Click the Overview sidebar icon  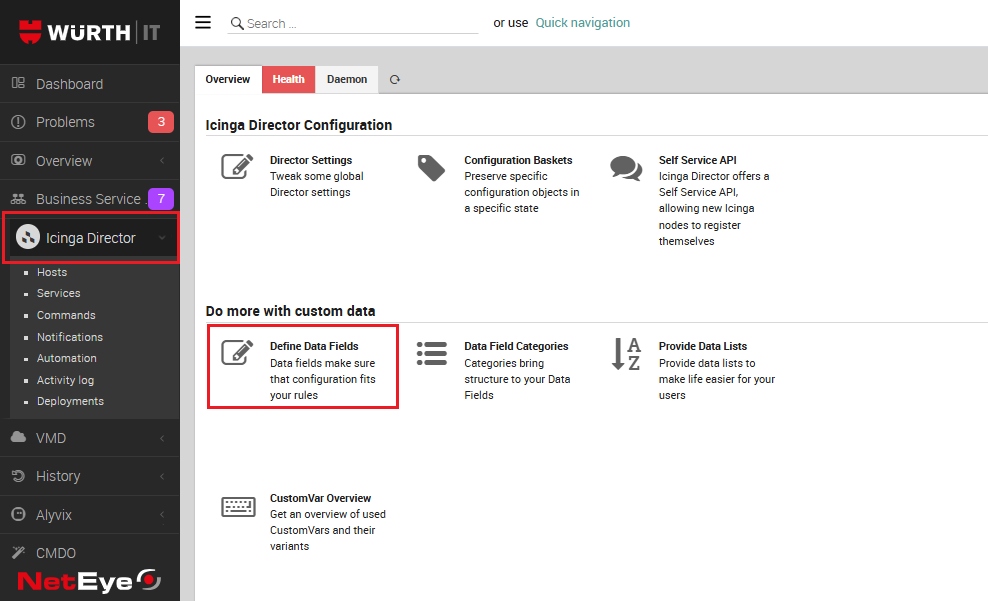pos(18,160)
